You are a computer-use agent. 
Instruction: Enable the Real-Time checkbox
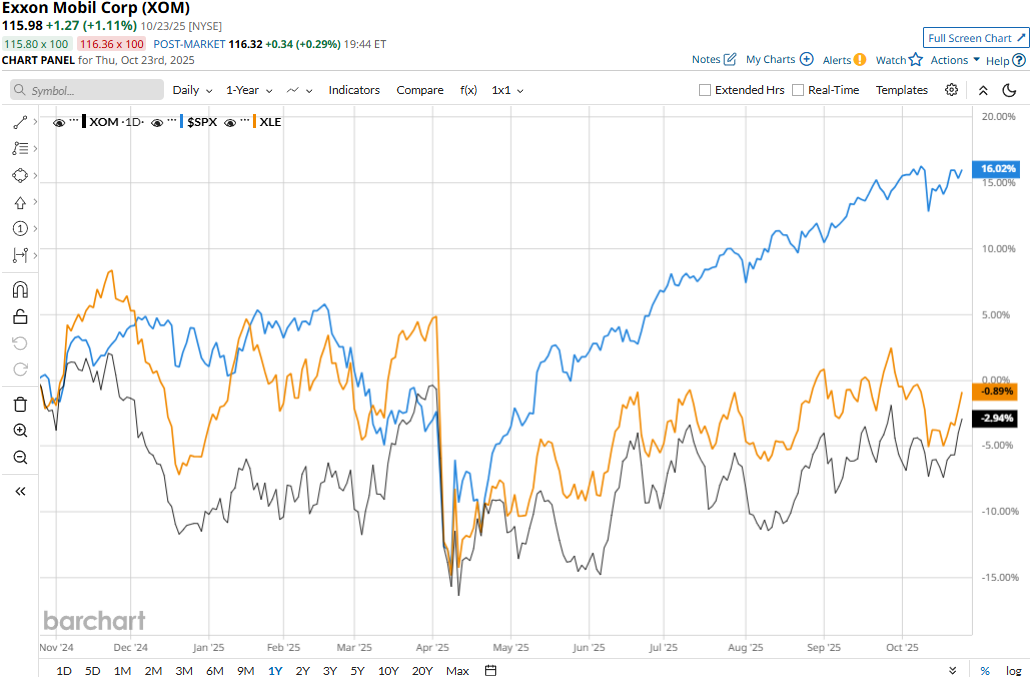[798, 90]
